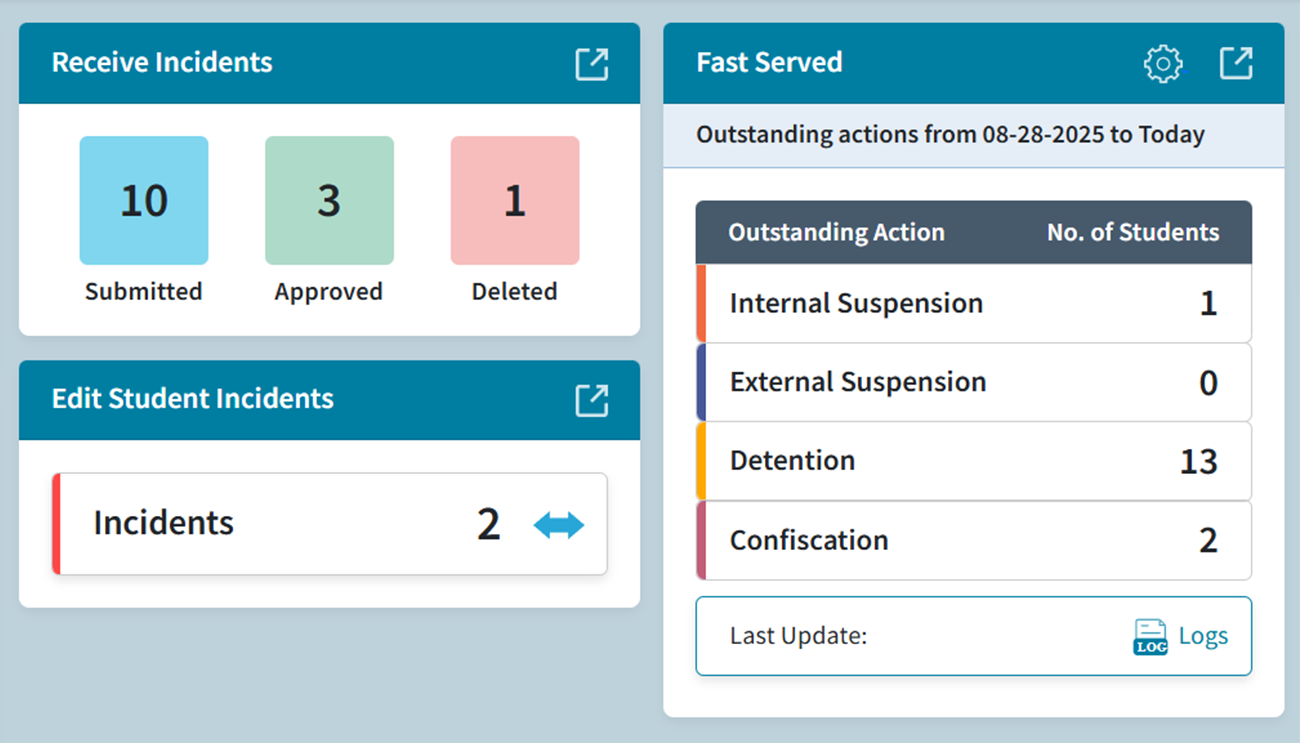Open the Detention outstanding action
Viewport: 1300px width, 743px height.
tap(973, 460)
